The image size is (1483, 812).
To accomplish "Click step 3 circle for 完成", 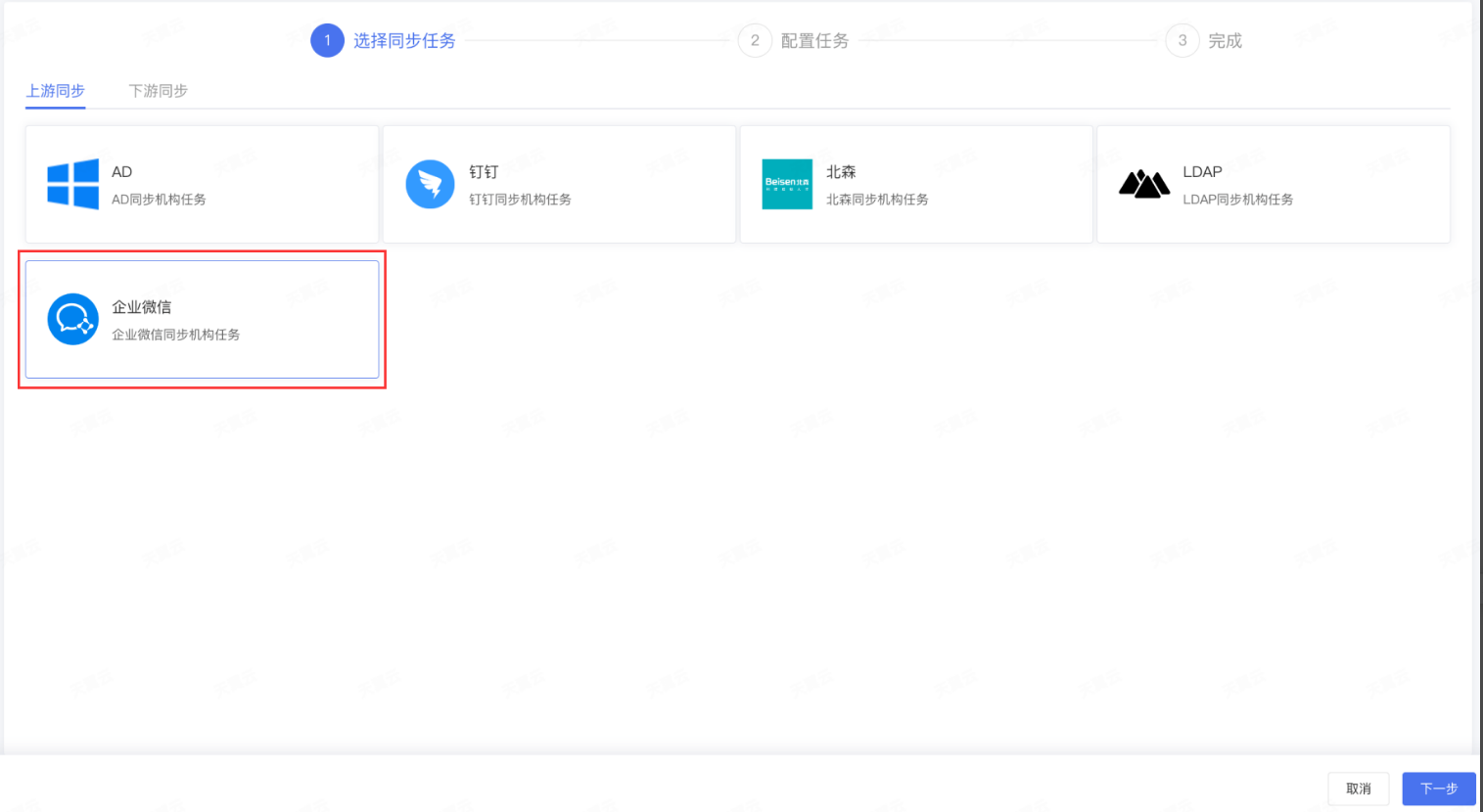I will tap(1182, 40).
